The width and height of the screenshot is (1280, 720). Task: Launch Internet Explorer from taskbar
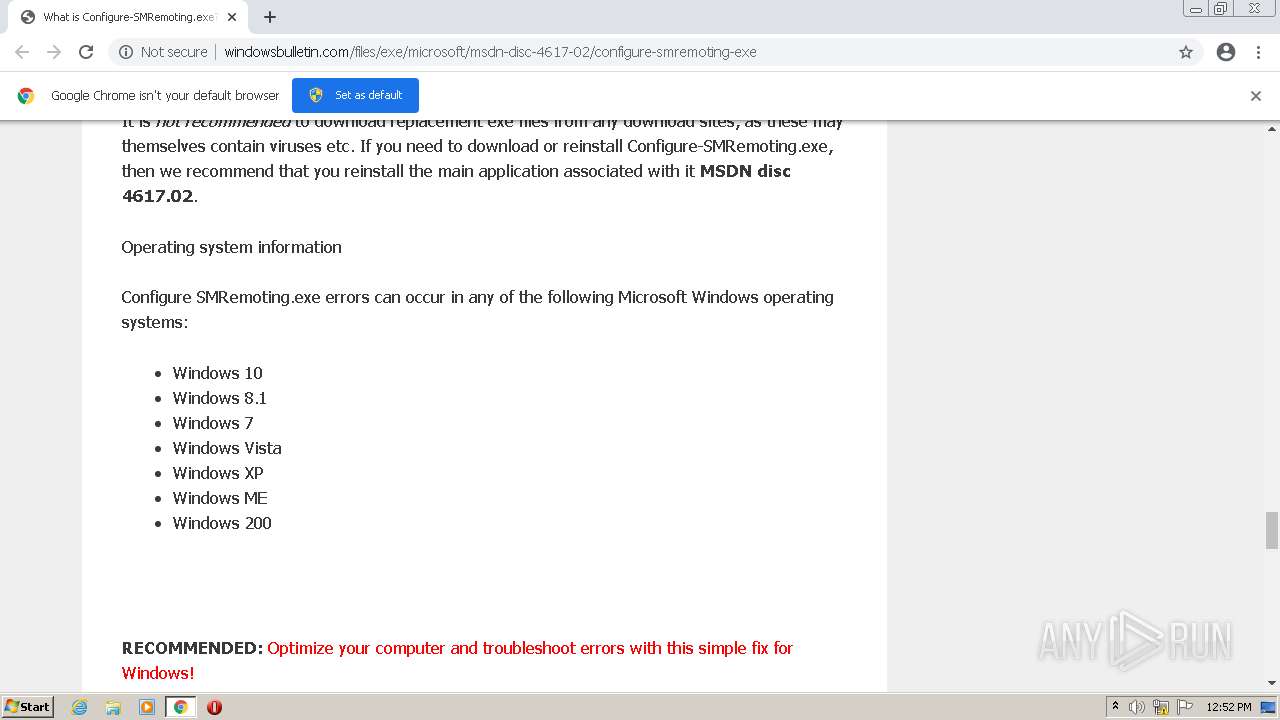click(x=80, y=707)
